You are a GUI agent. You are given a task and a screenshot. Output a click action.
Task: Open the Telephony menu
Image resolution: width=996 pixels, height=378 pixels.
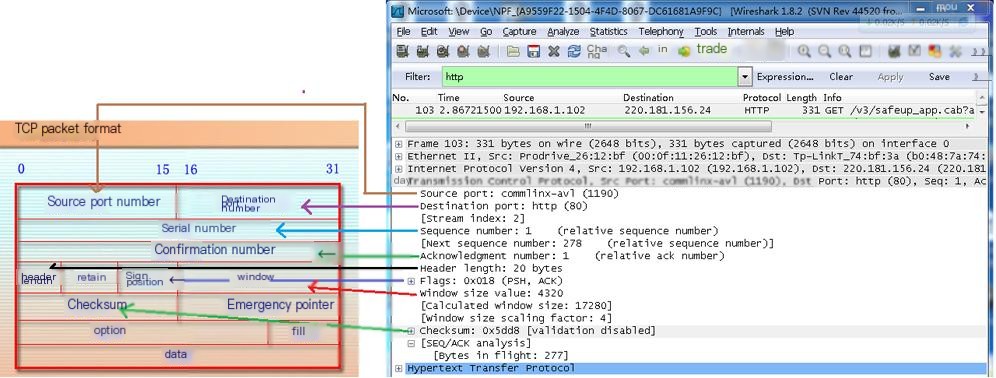(x=661, y=31)
